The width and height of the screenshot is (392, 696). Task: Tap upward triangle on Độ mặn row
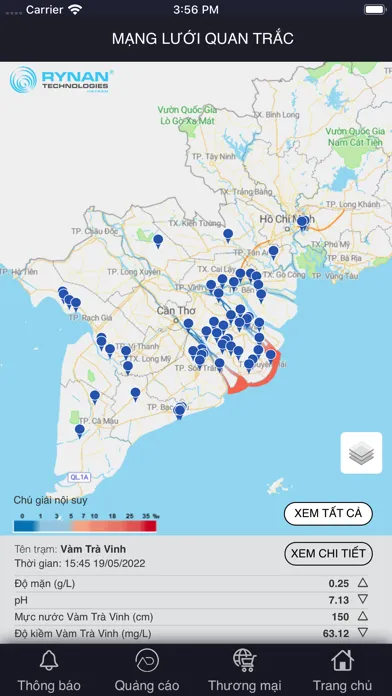pos(363,582)
